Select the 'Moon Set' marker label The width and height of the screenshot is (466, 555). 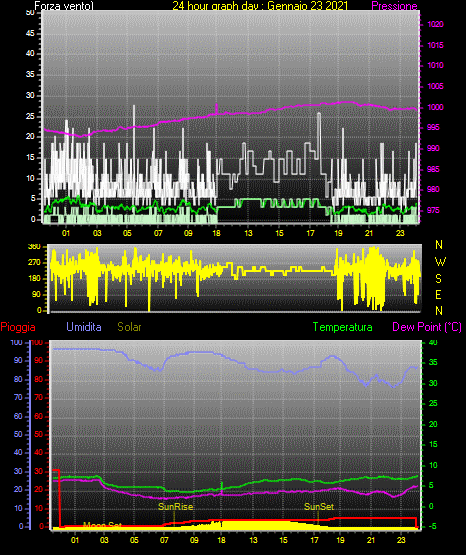[102, 525]
